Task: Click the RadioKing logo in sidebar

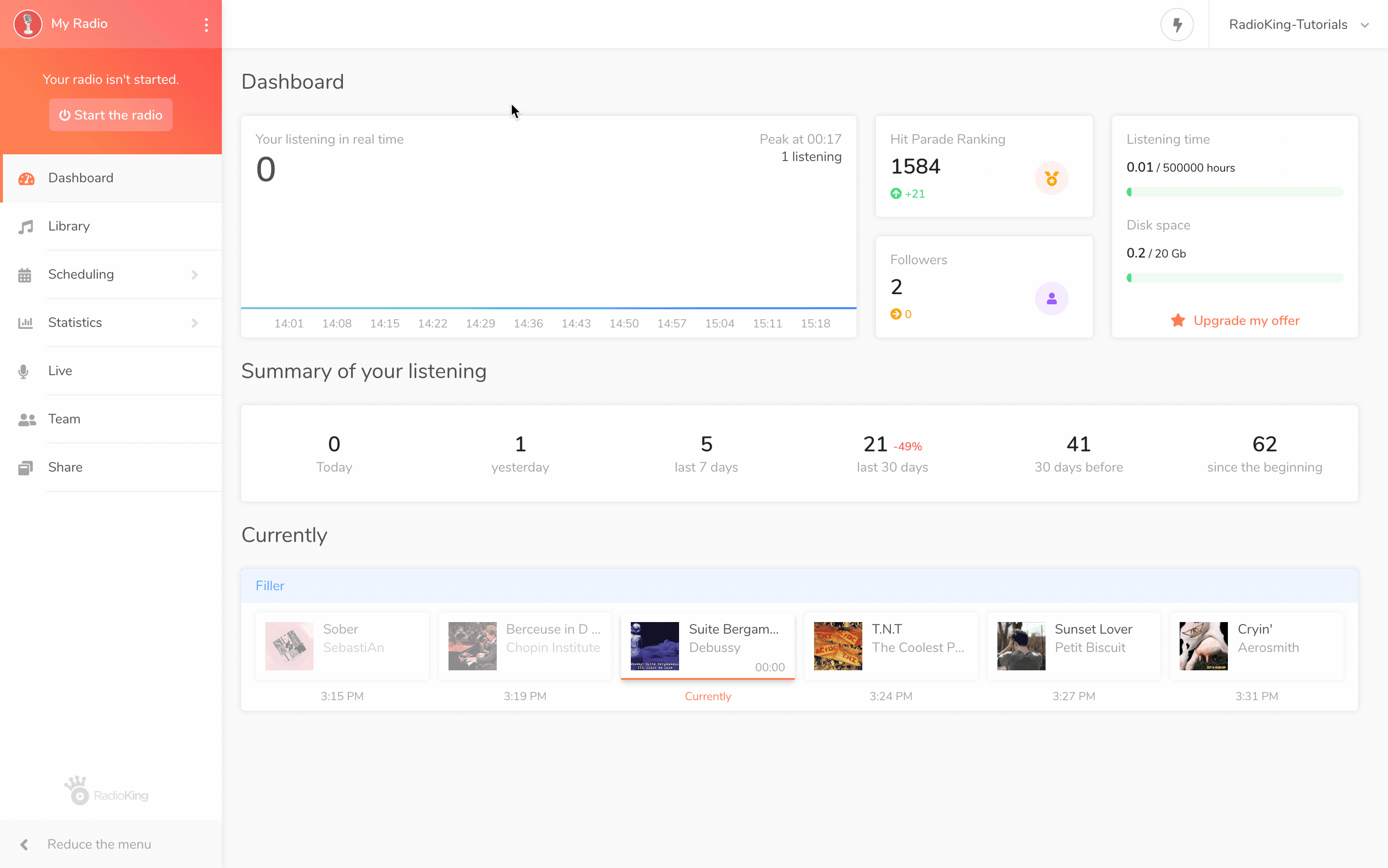Action: (x=107, y=791)
